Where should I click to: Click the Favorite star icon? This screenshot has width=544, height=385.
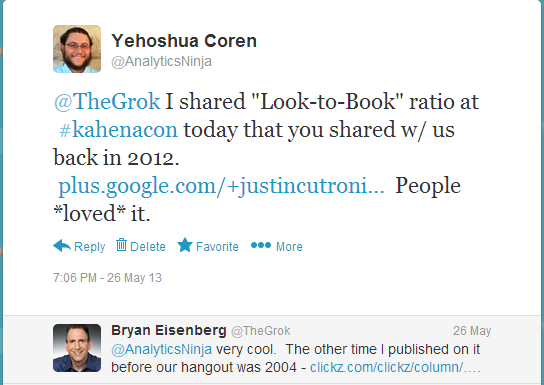tap(185, 245)
